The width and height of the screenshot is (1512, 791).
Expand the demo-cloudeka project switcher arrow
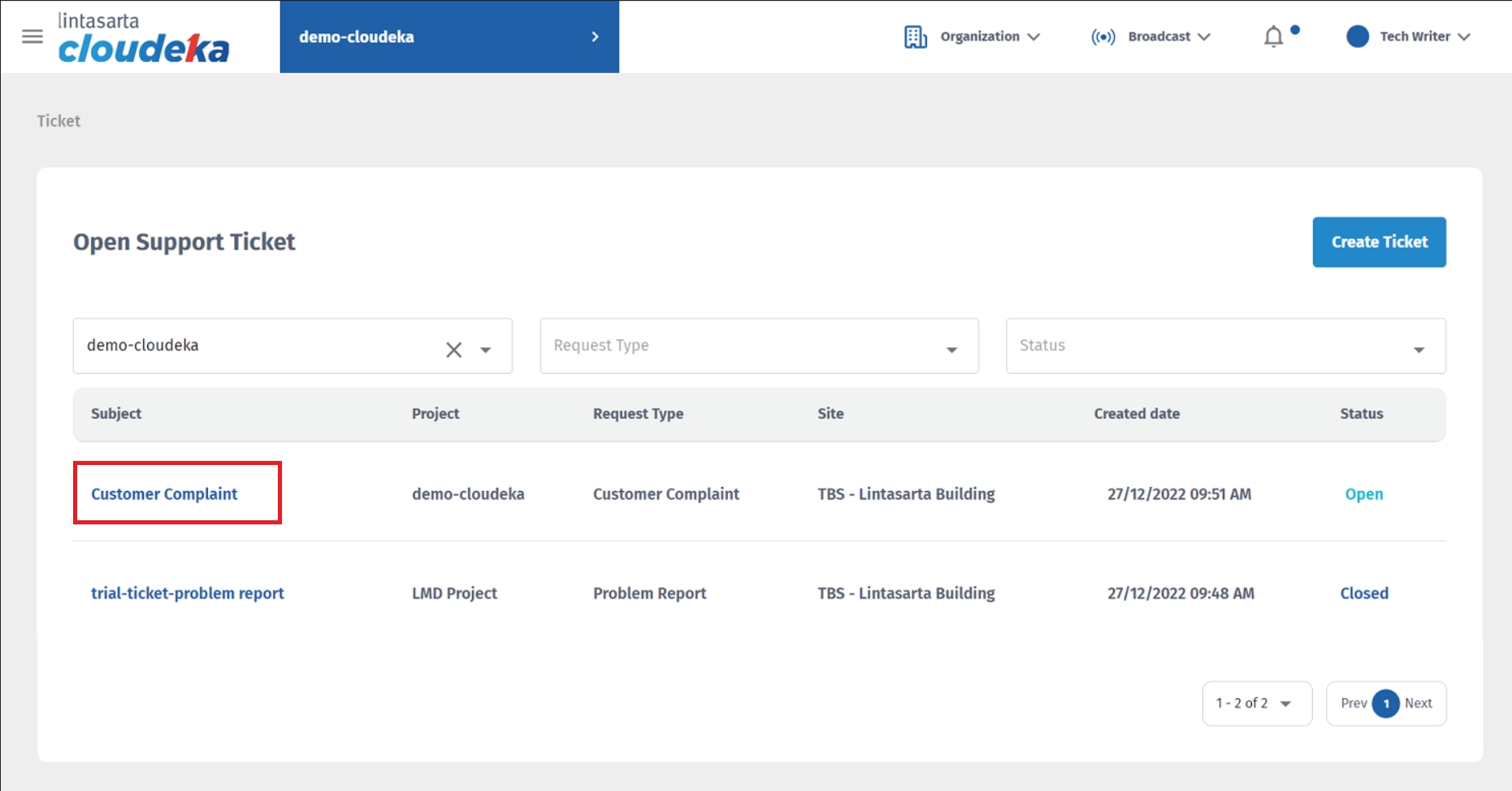[595, 37]
